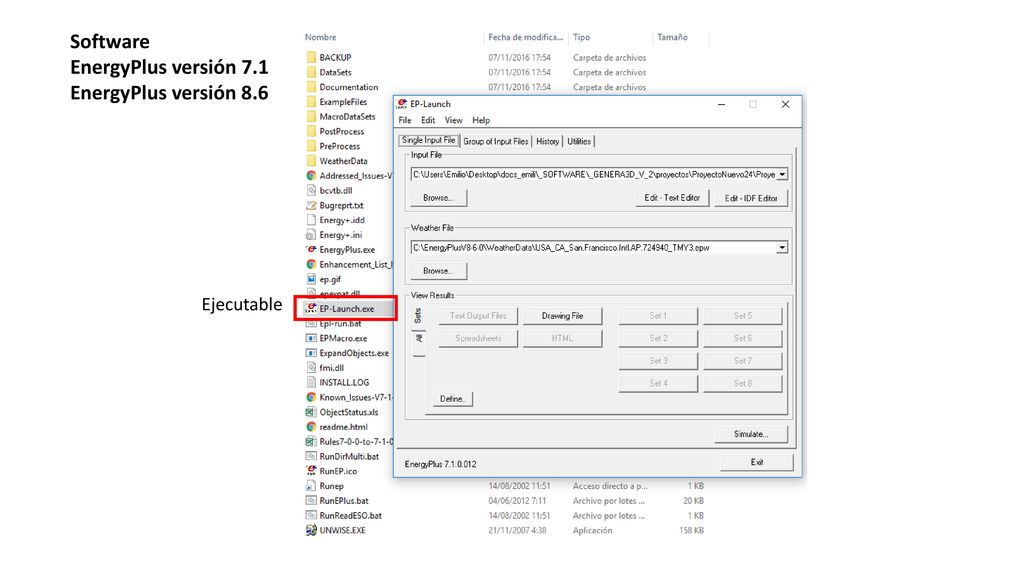Click the Edit - Text Editor button
This screenshot has height=576, width=1024.
672,198
